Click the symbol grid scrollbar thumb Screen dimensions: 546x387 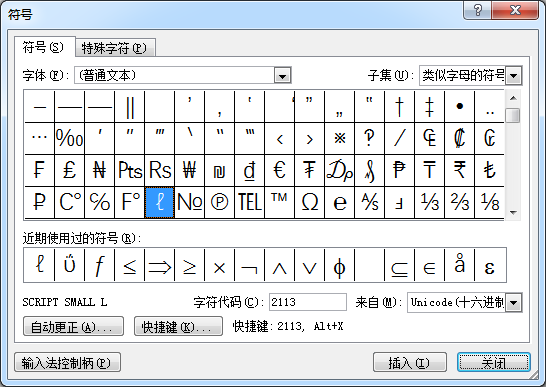(513, 115)
